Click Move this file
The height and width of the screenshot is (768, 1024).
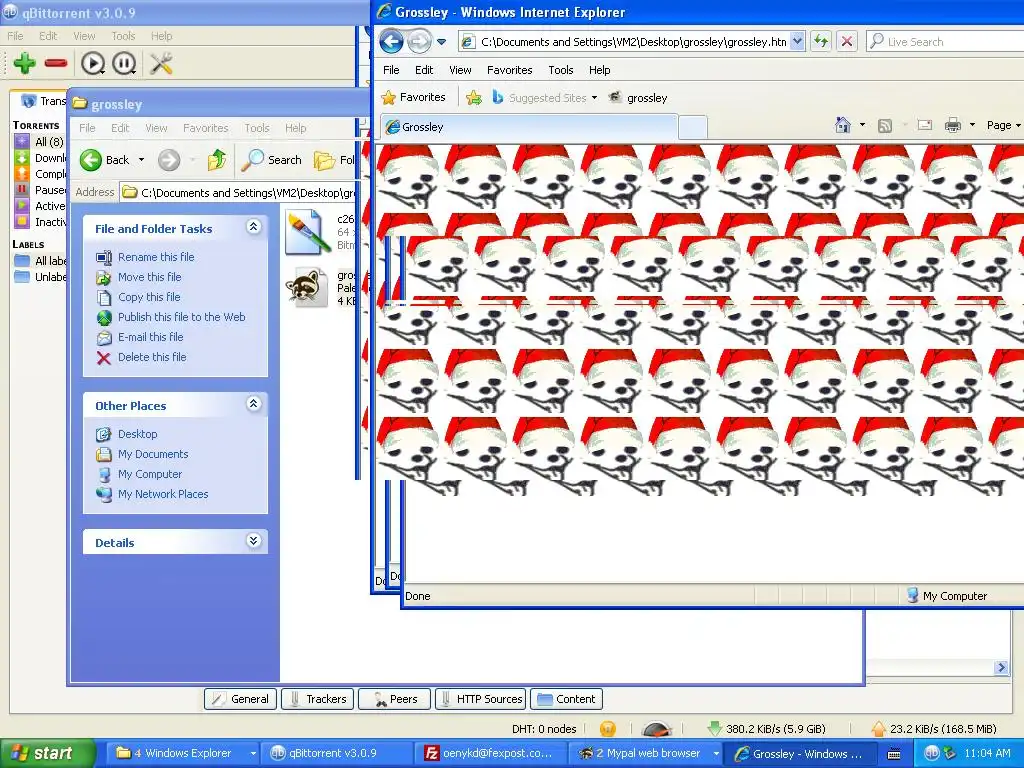[150, 277]
